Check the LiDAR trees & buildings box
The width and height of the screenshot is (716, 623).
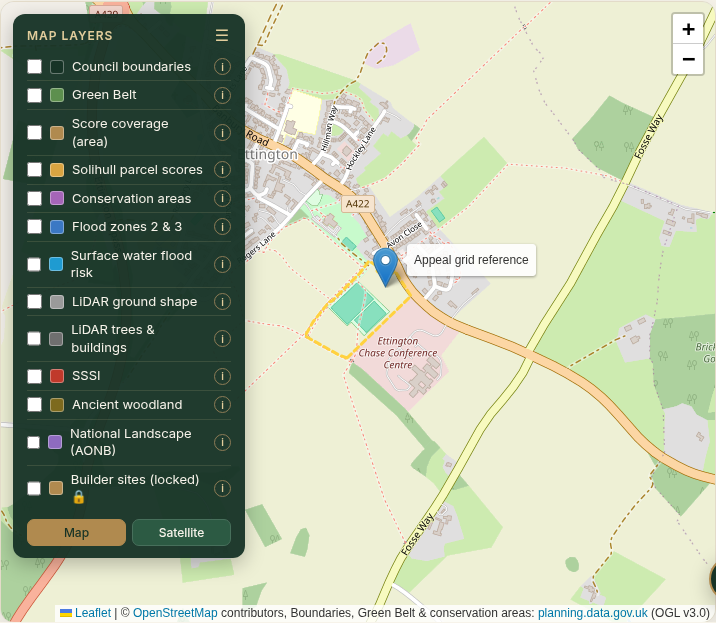[34, 338]
